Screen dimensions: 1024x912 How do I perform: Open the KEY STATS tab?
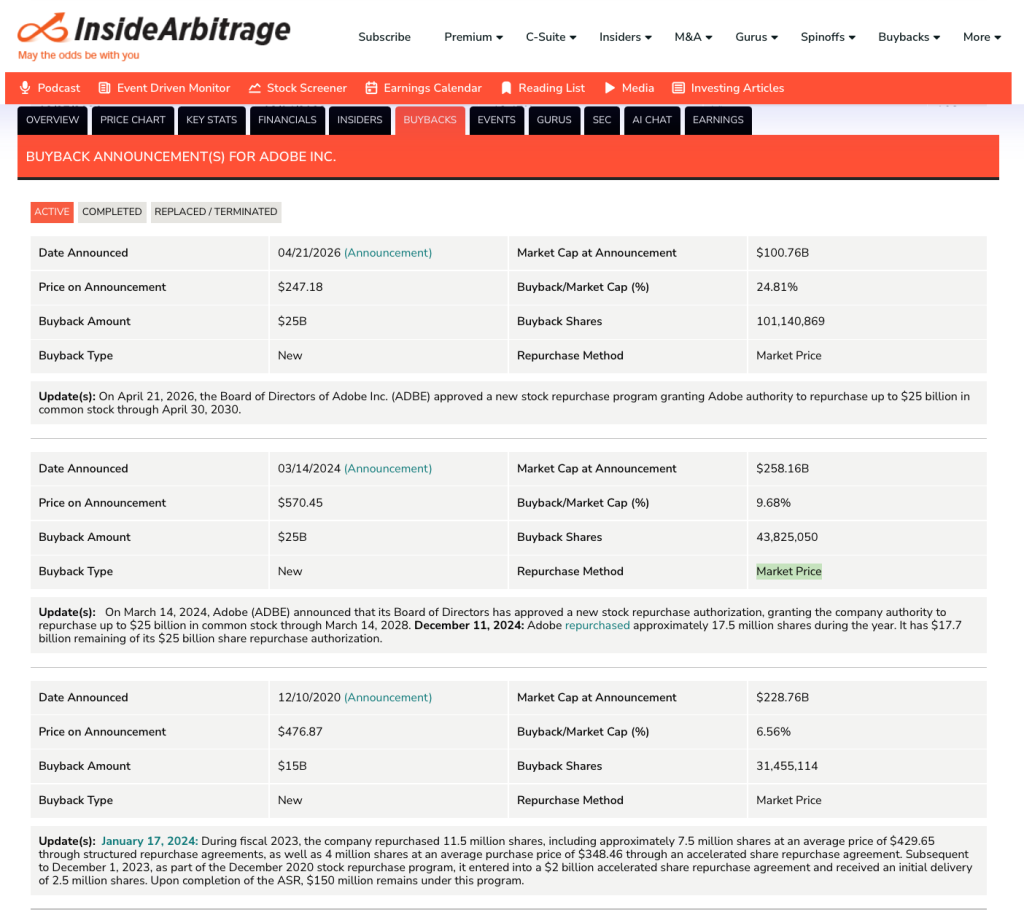(212, 120)
